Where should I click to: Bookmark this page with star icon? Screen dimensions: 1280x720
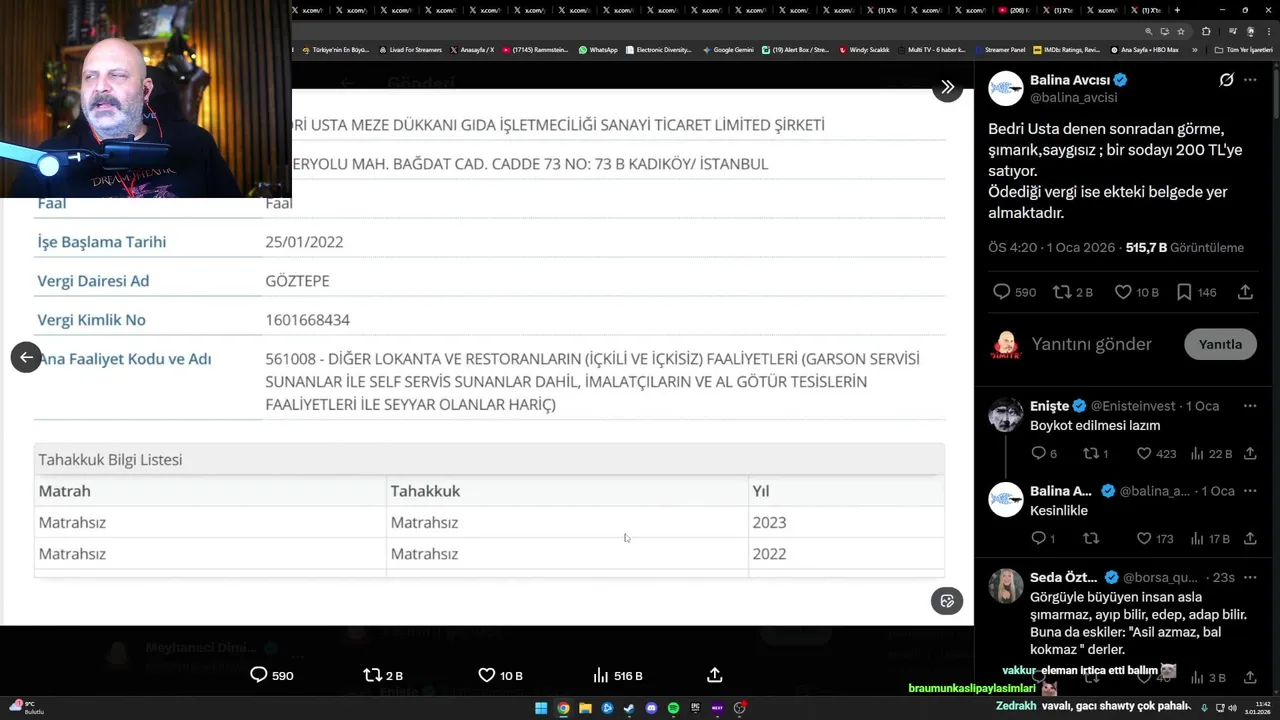tap(1181, 31)
